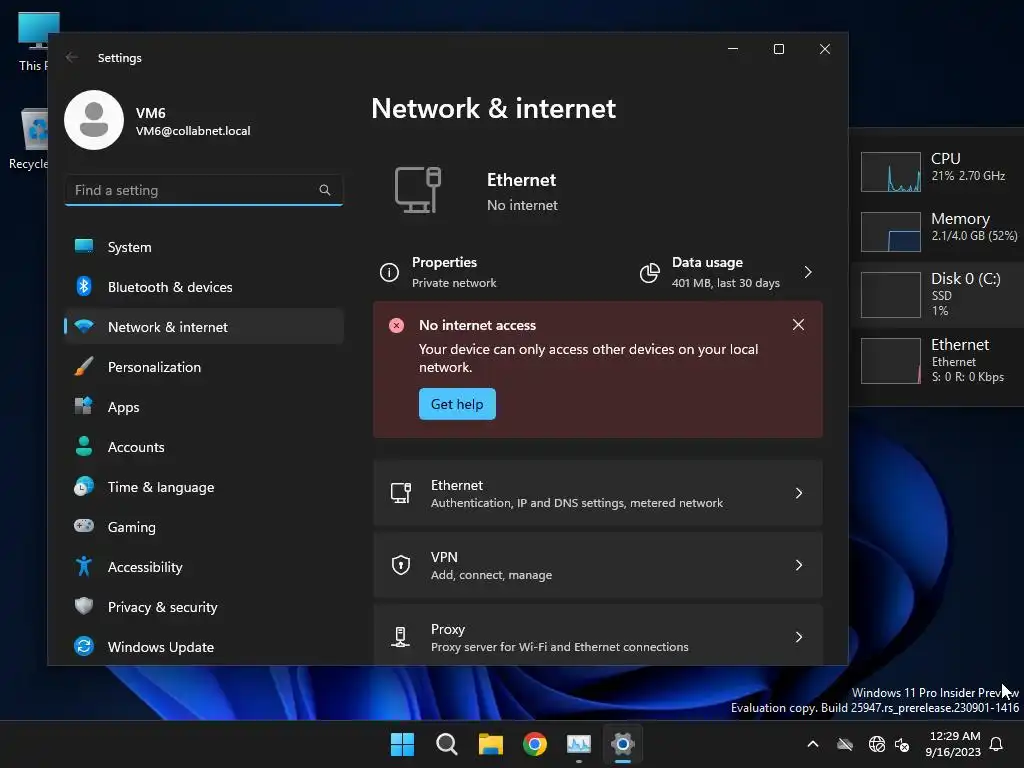Viewport: 1024px width, 768px height.
Task: Open notification bell in taskbar
Action: 997,744
